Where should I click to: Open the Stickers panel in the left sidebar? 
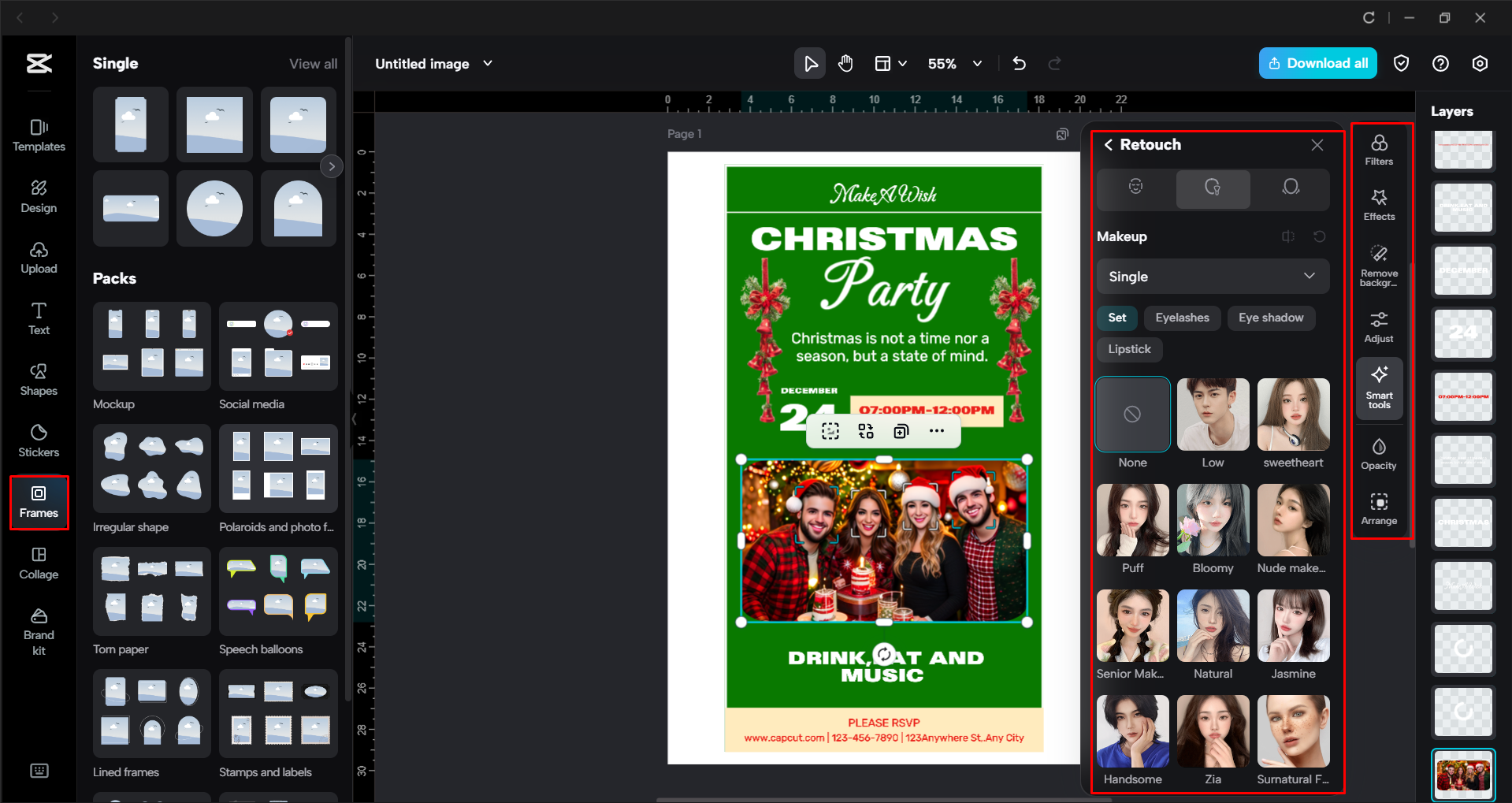(x=39, y=441)
